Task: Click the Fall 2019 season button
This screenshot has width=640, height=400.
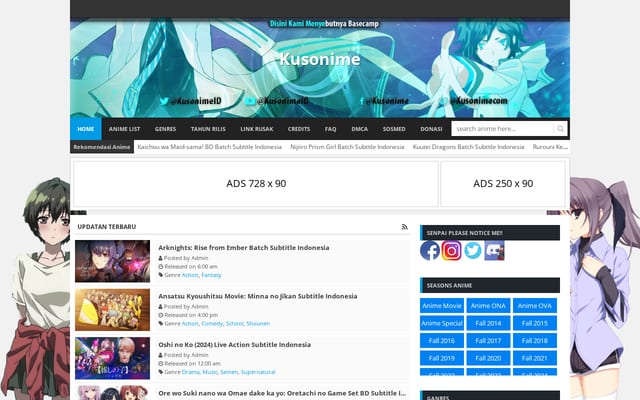Action: (x=442, y=358)
